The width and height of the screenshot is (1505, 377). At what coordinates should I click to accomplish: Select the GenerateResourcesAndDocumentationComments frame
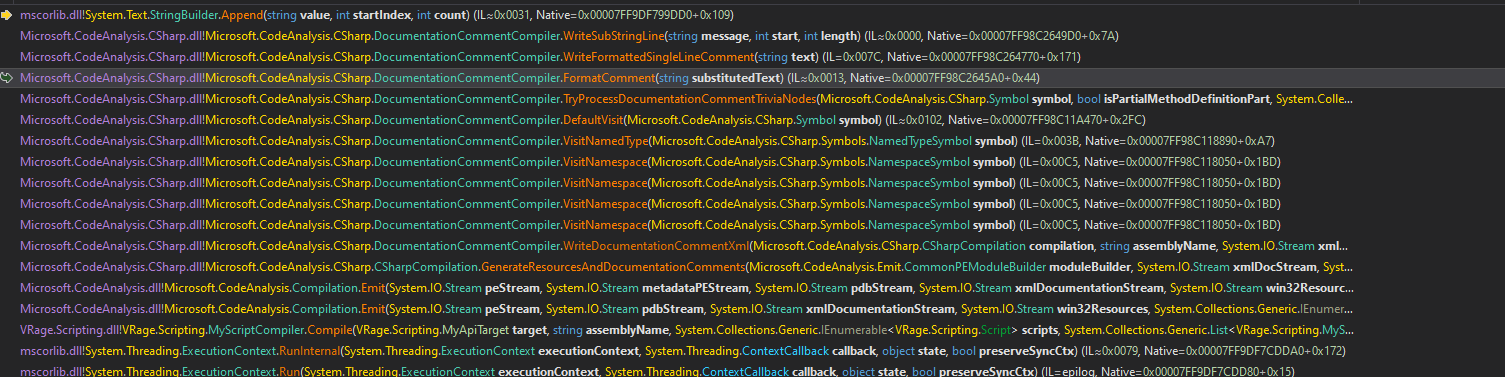(x=752, y=267)
